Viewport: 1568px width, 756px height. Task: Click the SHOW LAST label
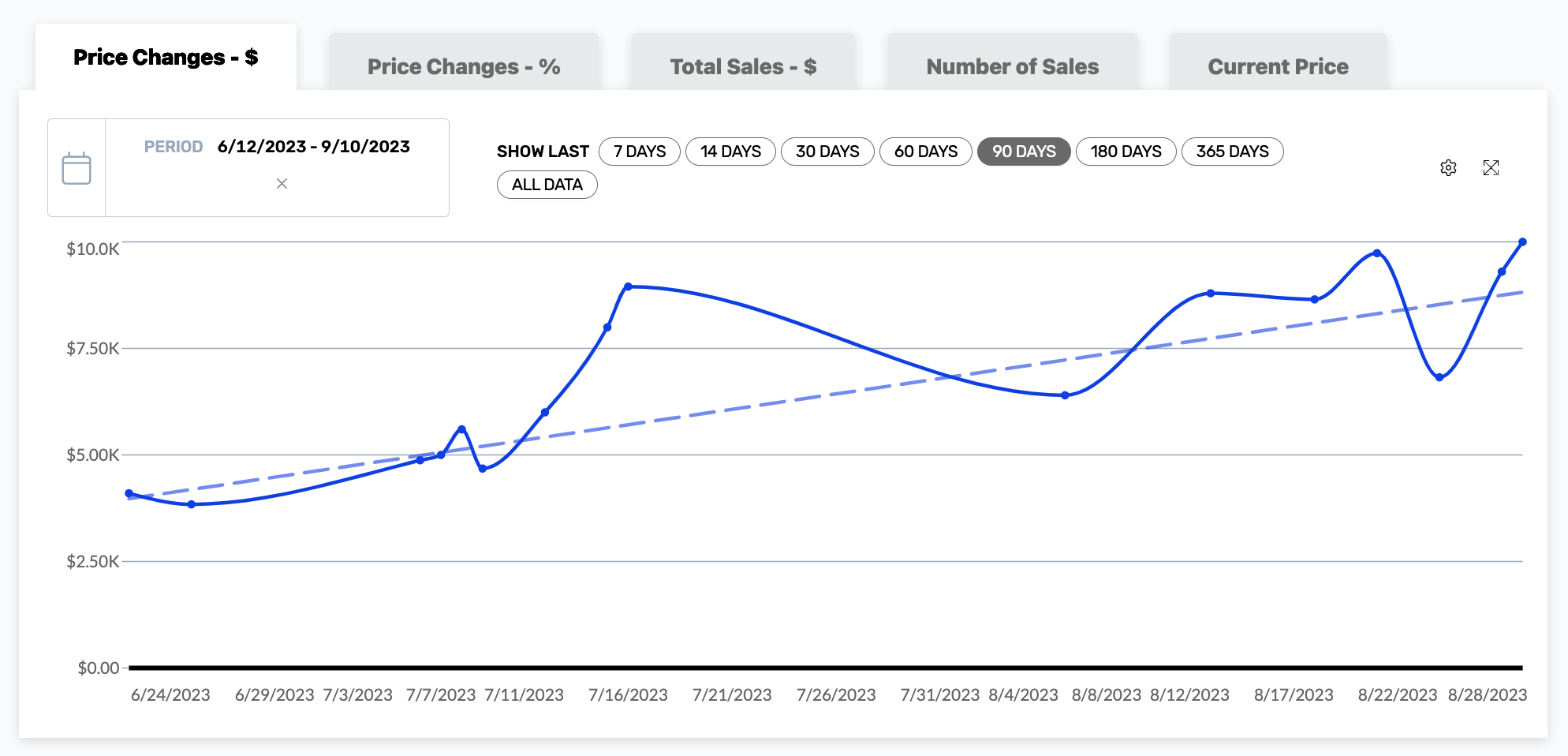tap(543, 152)
